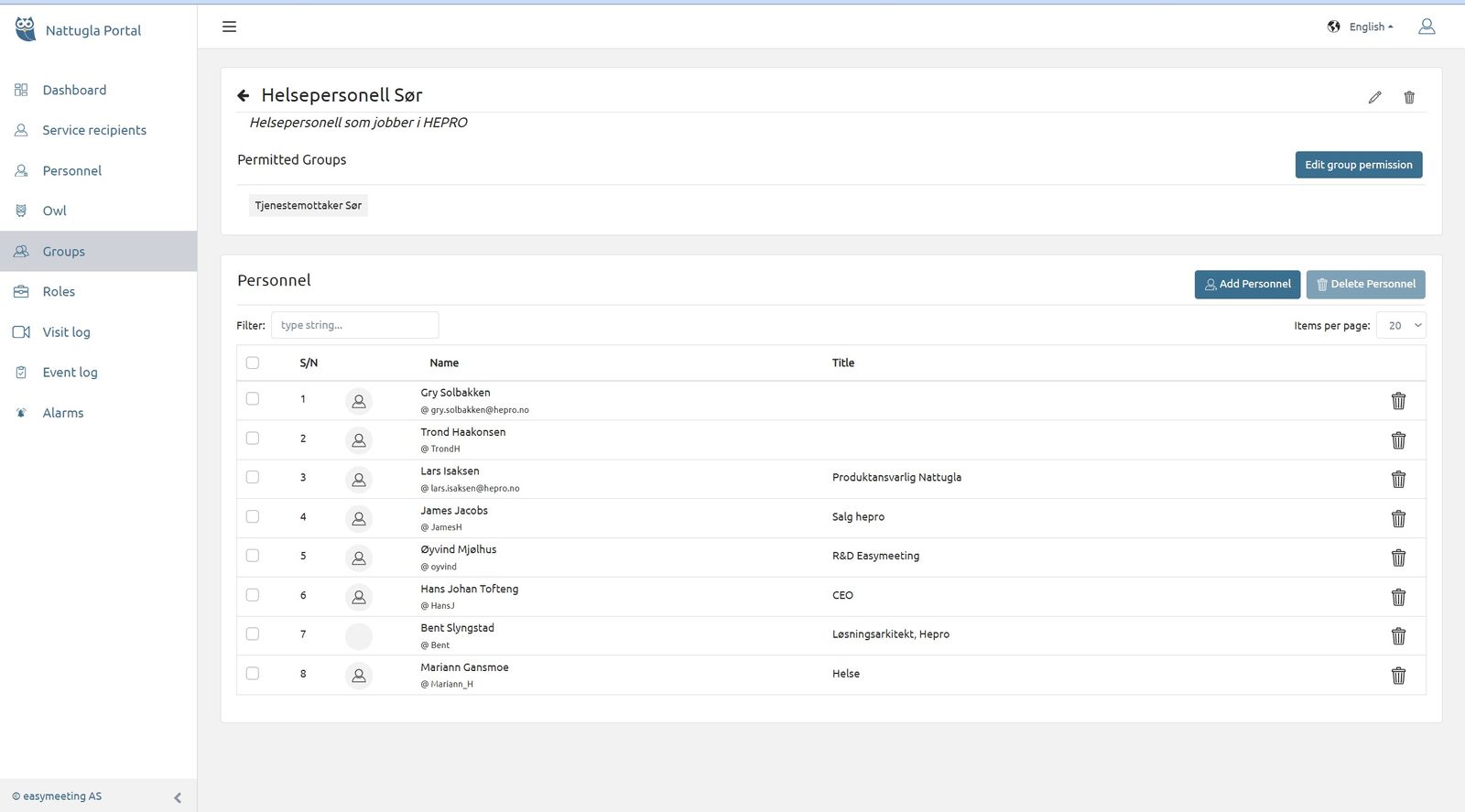Click the back arrow beside Helsepersonell Sør
The width and height of the screenshot is (1465, 812).
point(244,95)
